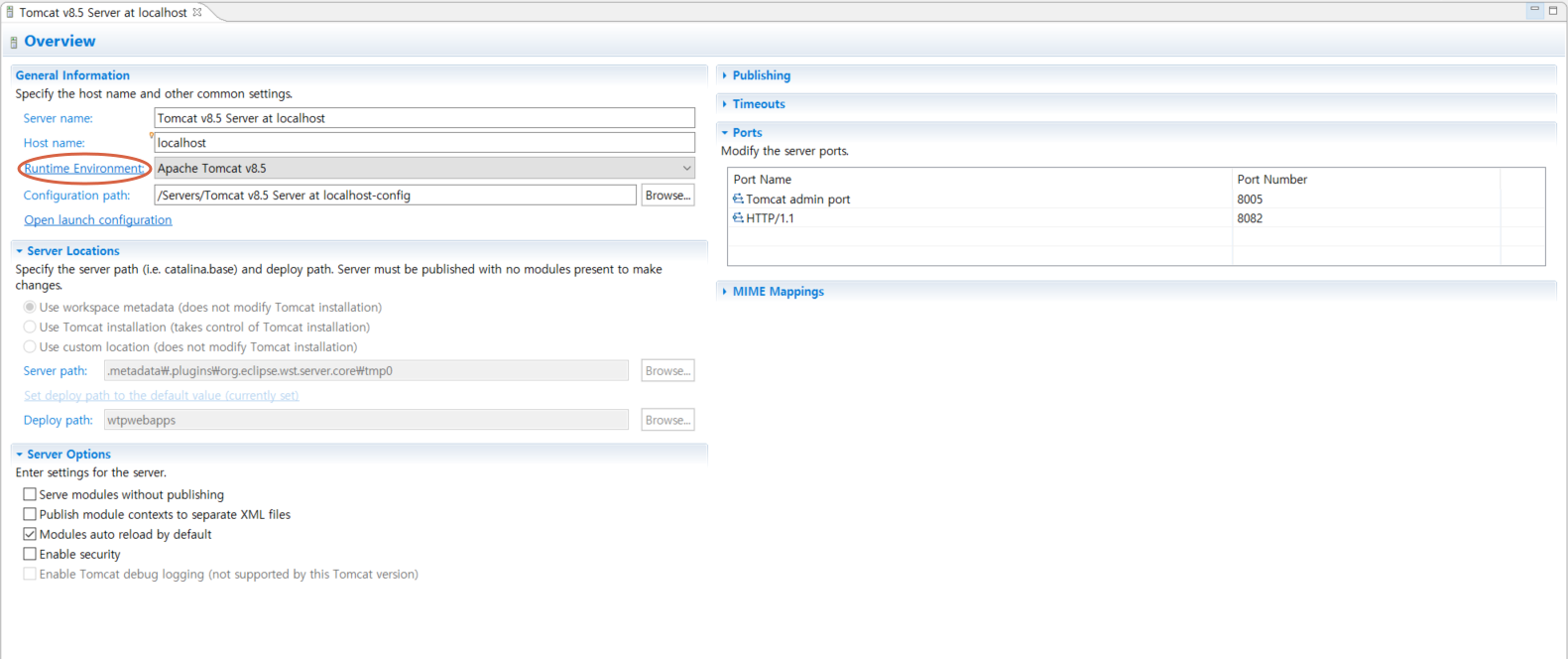Screen dimensions: 1568x659
Task: Maximize the editor area
Action: [x=1553, y=10]
